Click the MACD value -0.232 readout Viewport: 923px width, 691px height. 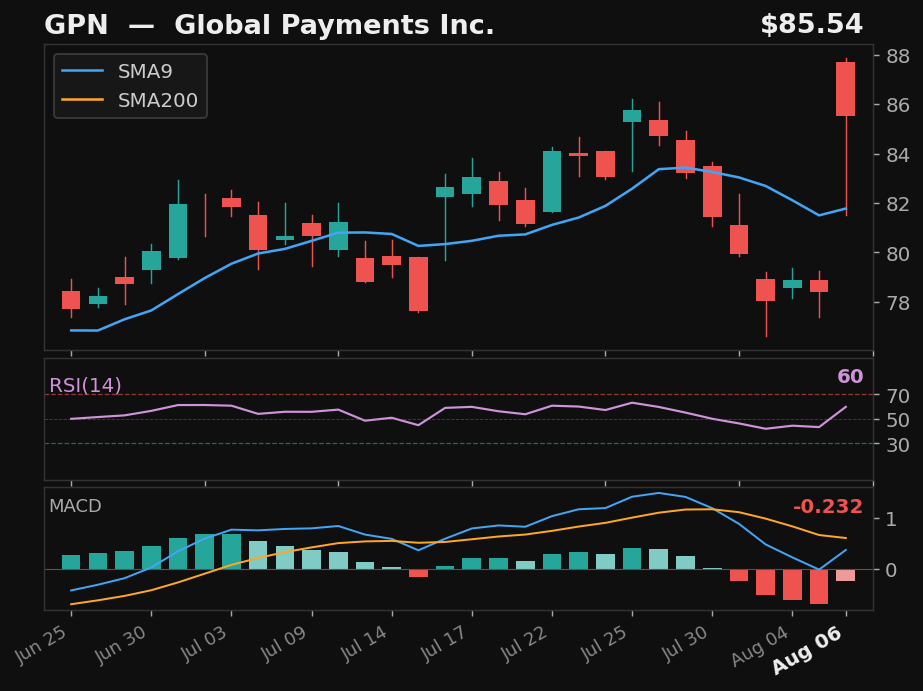point(828,507)
